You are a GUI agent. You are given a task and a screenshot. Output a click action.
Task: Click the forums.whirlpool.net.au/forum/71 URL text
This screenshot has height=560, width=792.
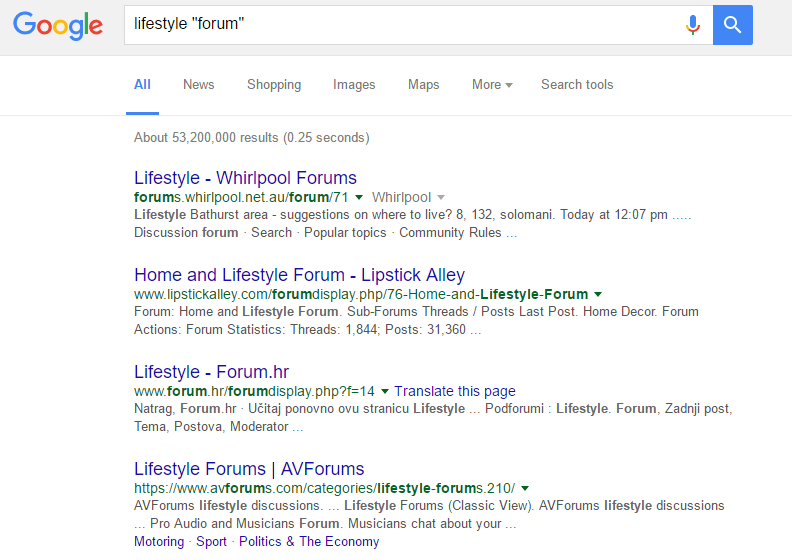[241, 197]
